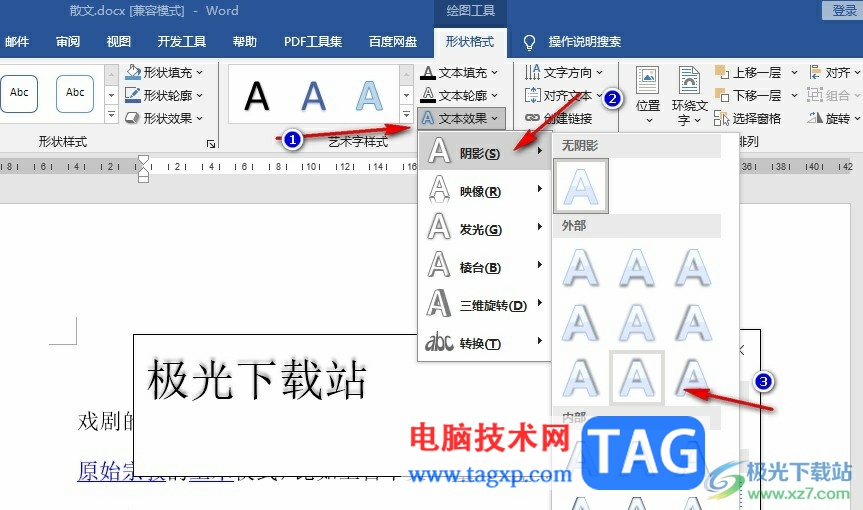Click the 登录 sign-in button
863x510 pixels.
tap(844, 10)
